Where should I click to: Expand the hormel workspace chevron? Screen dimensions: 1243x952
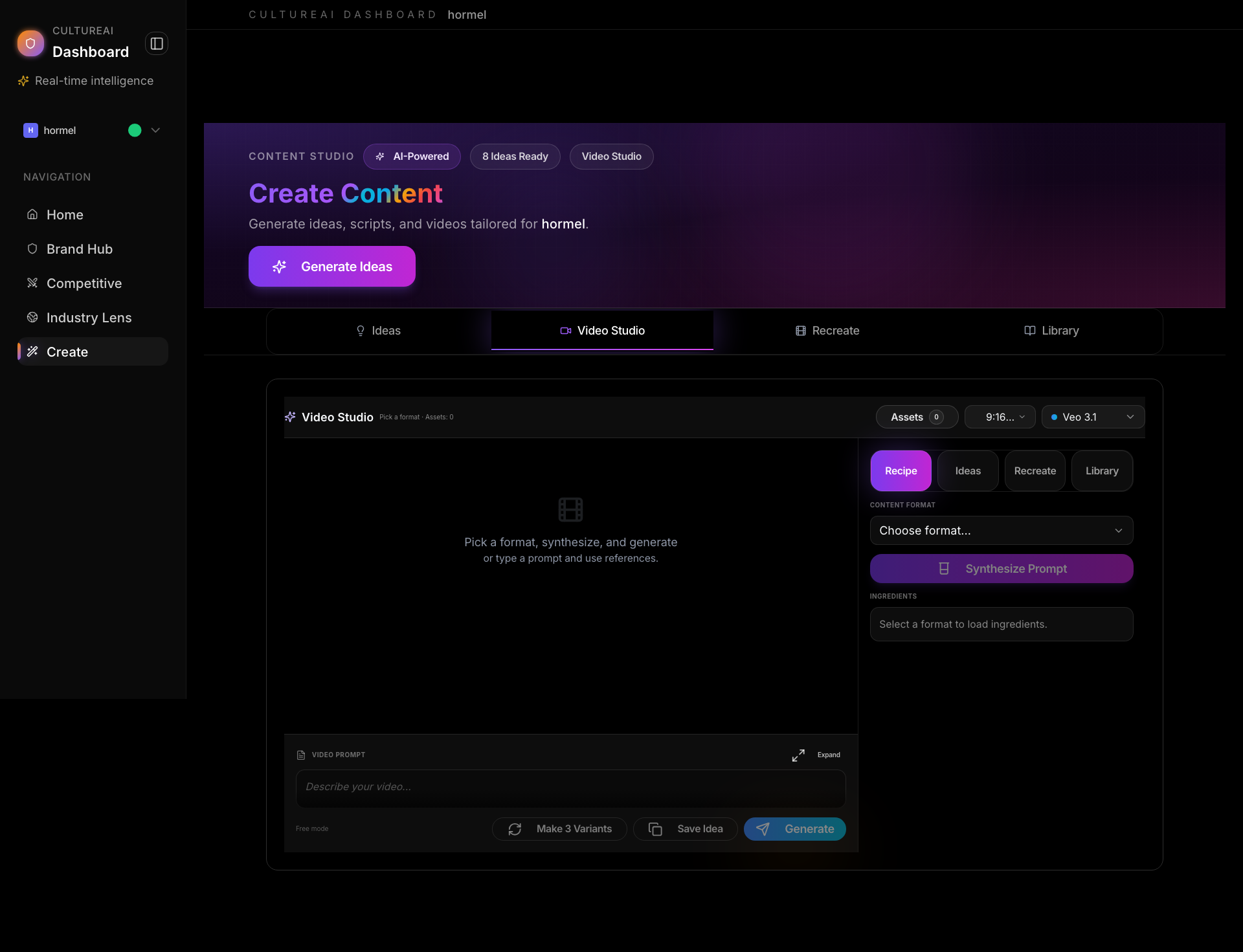[x=155, y=130]
